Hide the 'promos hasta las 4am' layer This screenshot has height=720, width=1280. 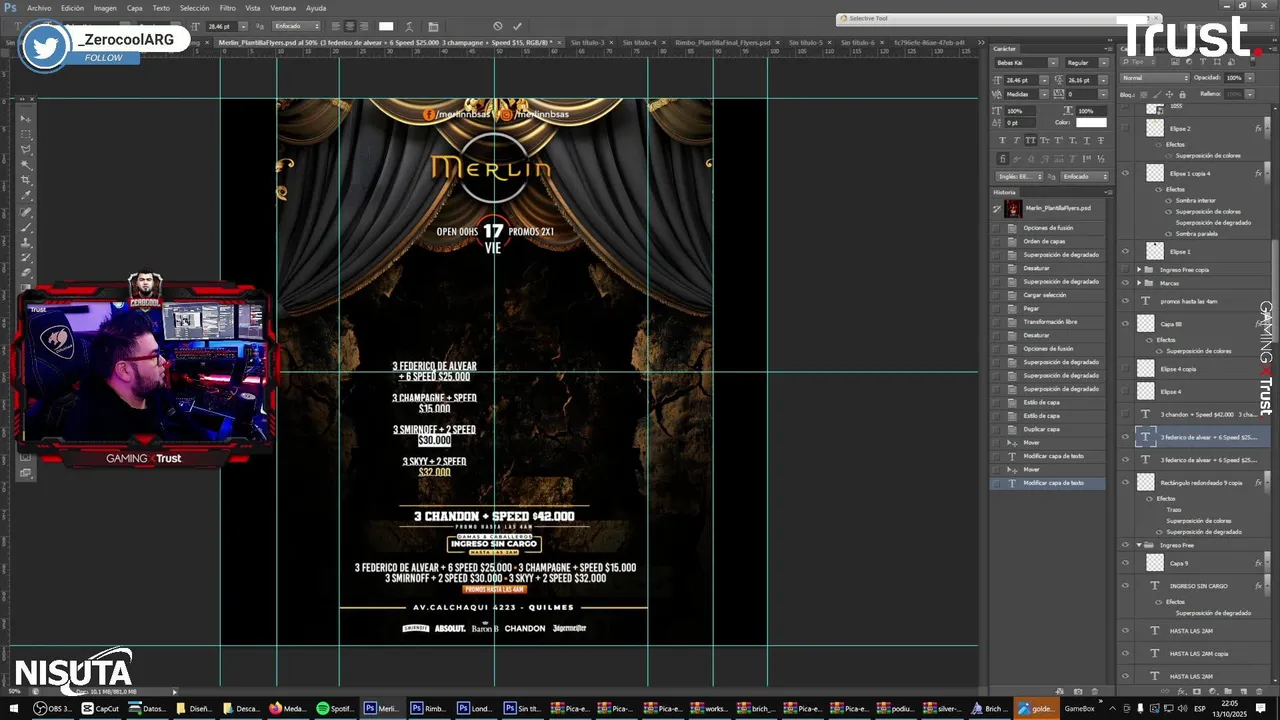[1125, 300]
